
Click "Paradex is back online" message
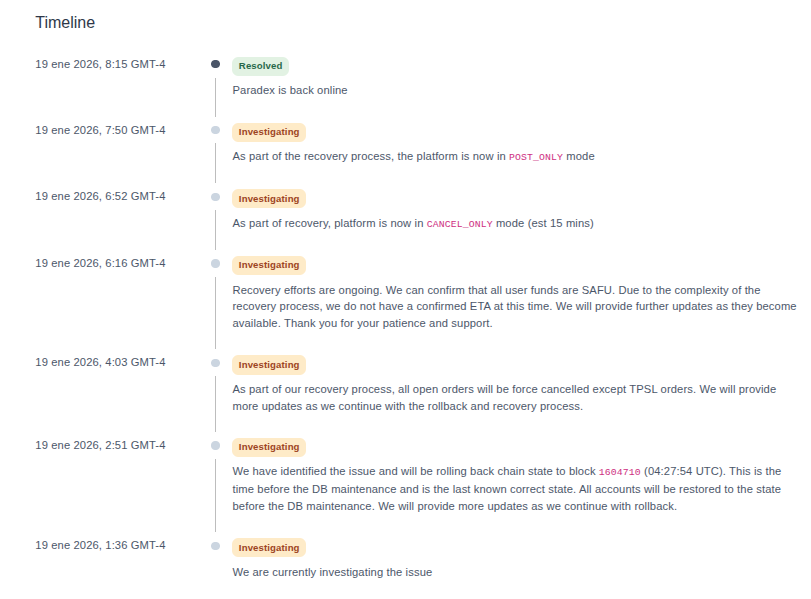tap(290, 91)
